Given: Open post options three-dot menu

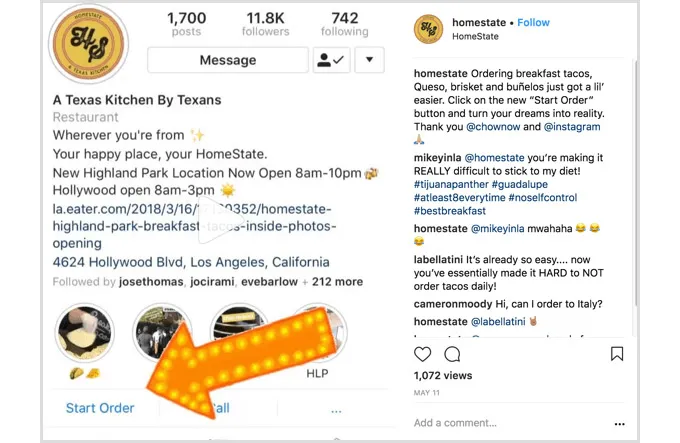Looking at the screenshot, I should click(620, 424).
